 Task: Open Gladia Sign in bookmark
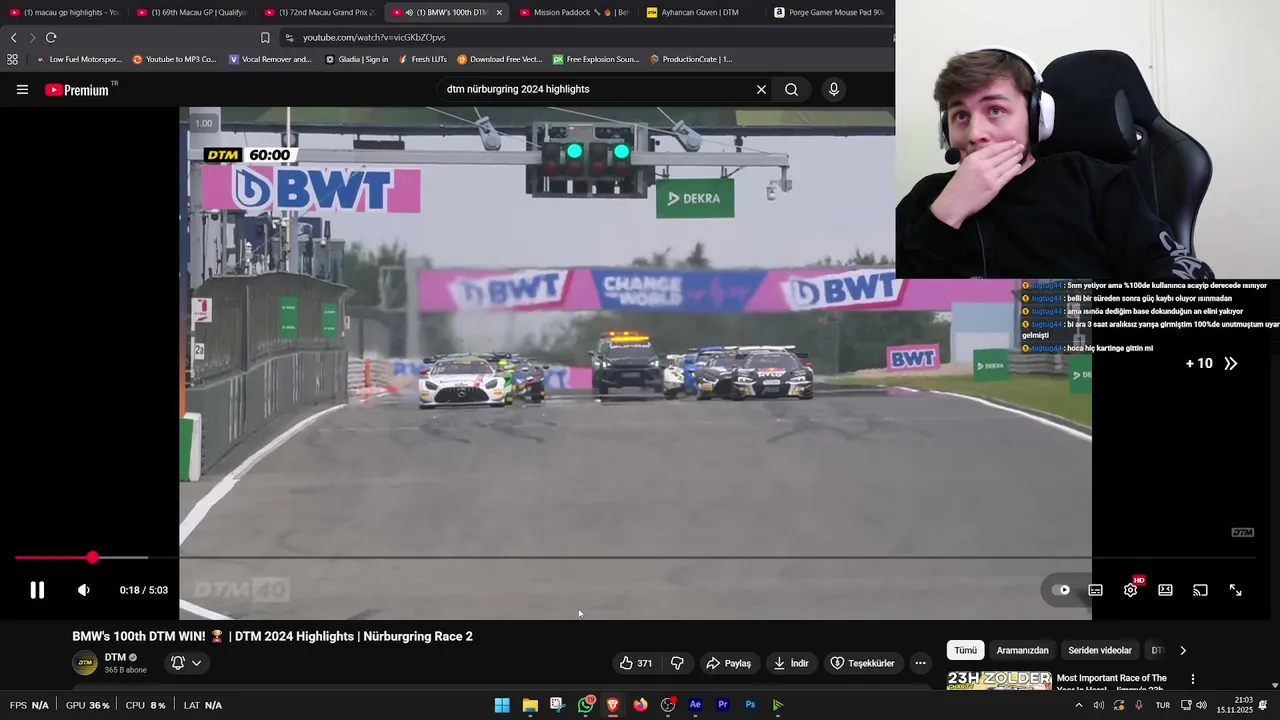coord(356,59)
